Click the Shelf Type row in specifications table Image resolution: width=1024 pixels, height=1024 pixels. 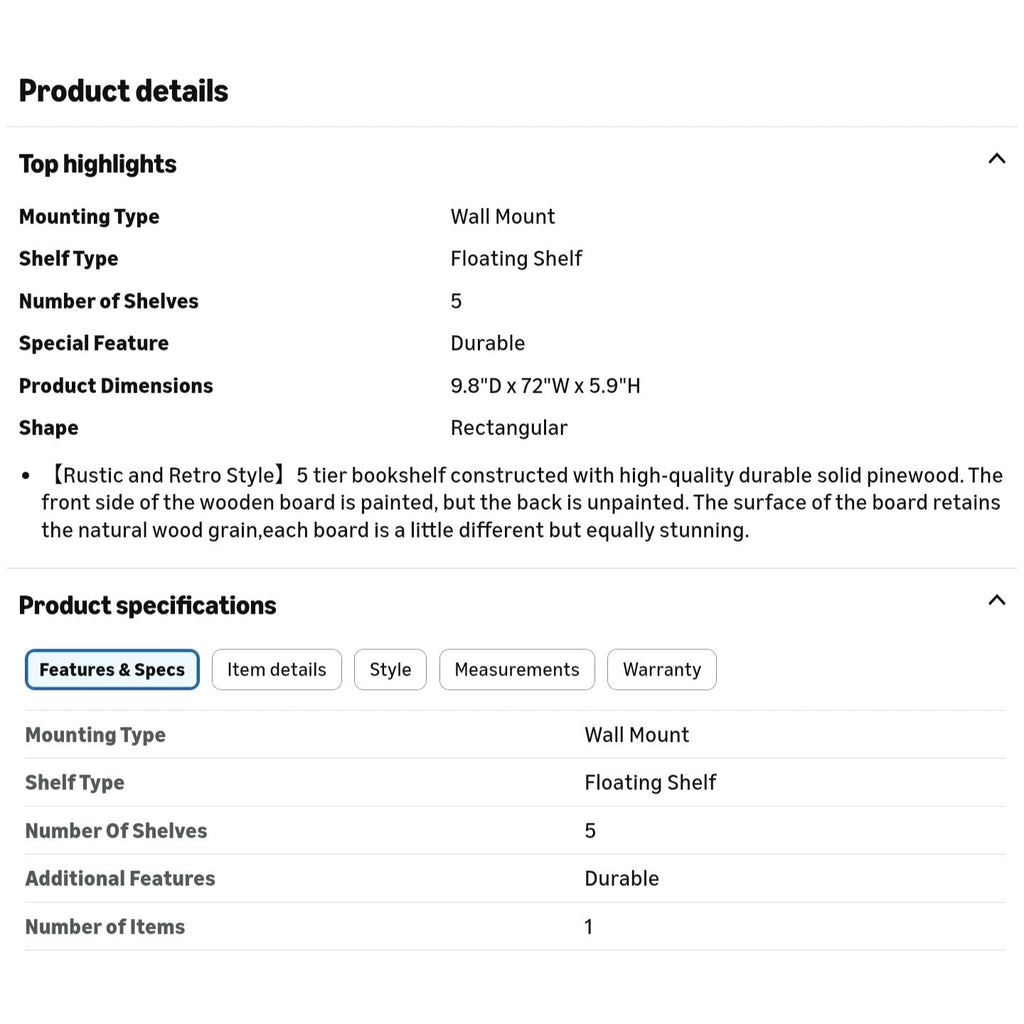tap(515, 782)
